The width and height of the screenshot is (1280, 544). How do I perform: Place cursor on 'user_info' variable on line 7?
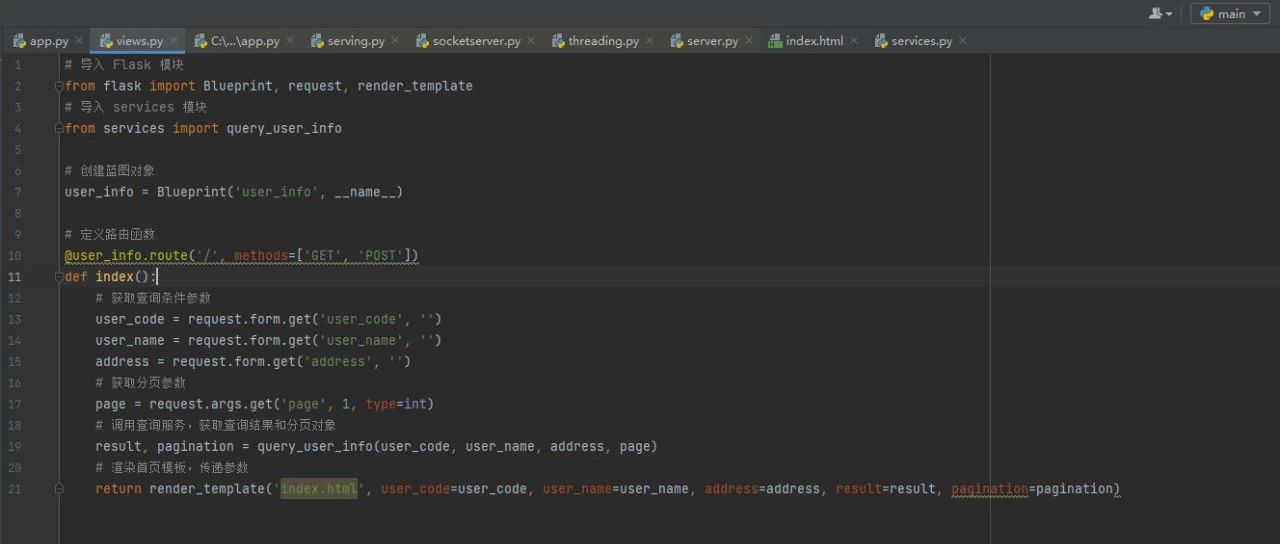tap(99, 192)
